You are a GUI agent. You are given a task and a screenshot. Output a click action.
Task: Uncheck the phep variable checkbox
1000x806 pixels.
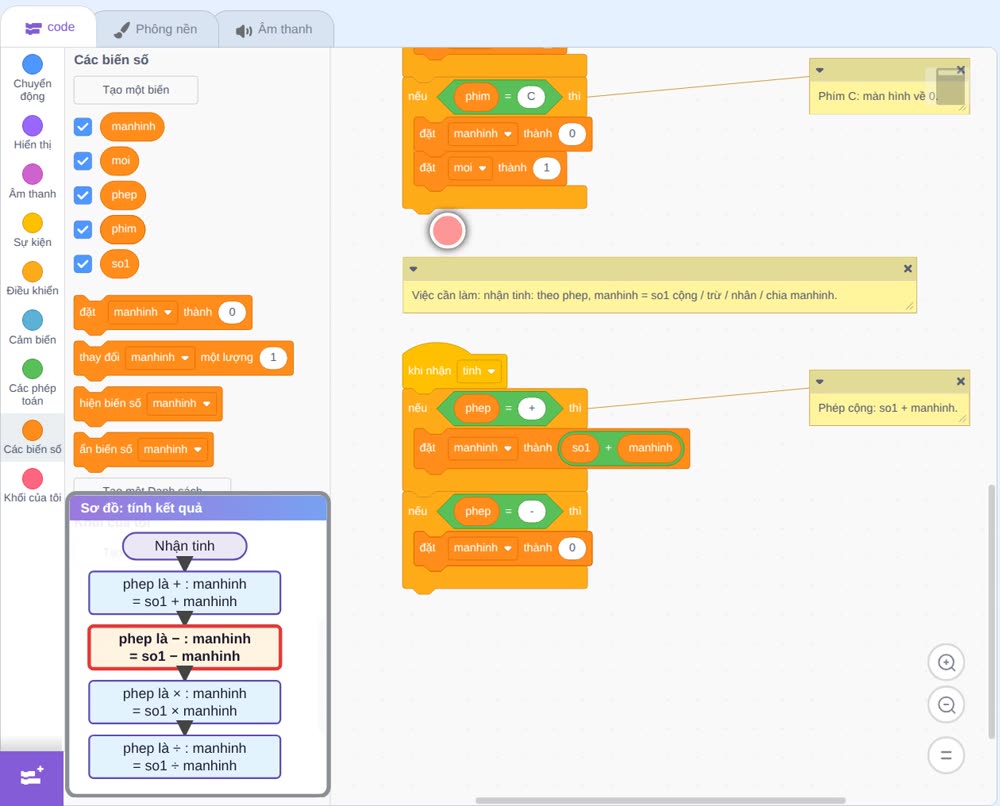pos(83,195)
